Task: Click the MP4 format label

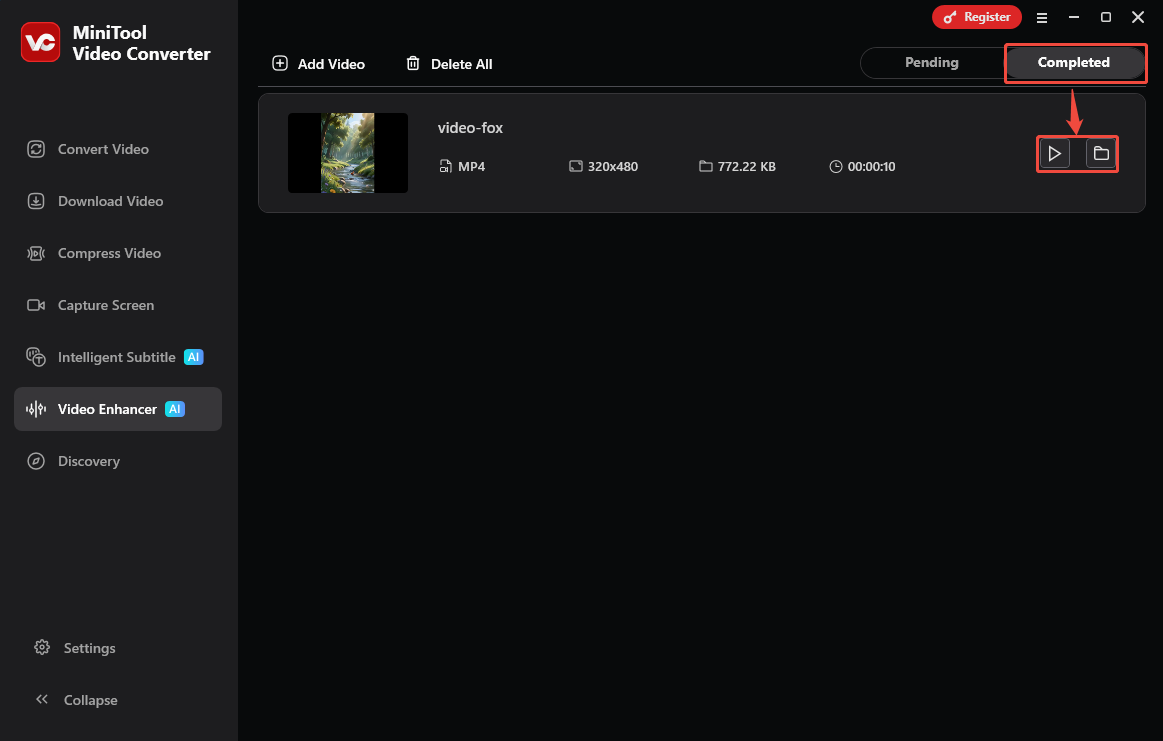Action: point(471,166)
